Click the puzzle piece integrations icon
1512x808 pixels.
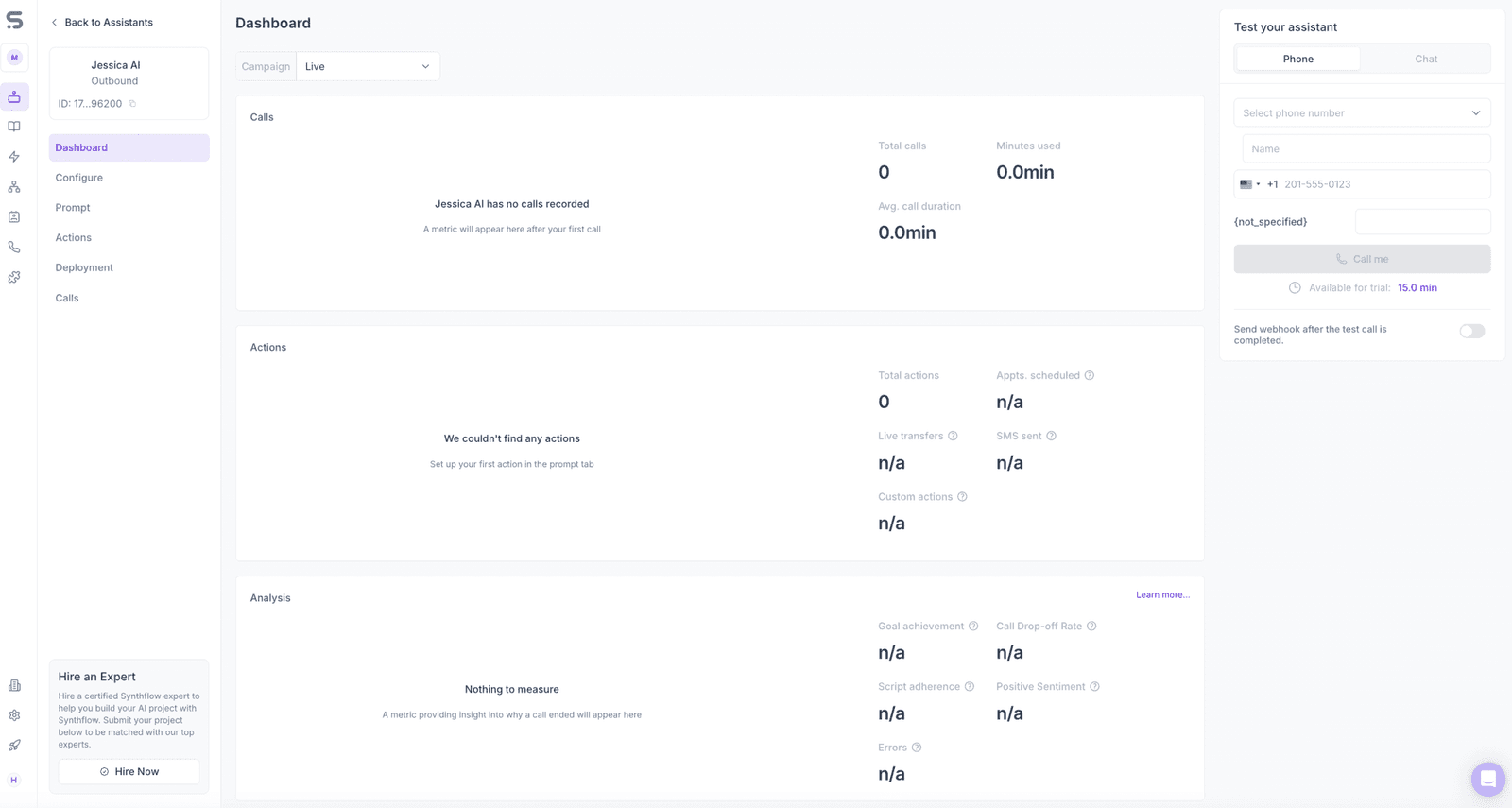tap(14, 278)
